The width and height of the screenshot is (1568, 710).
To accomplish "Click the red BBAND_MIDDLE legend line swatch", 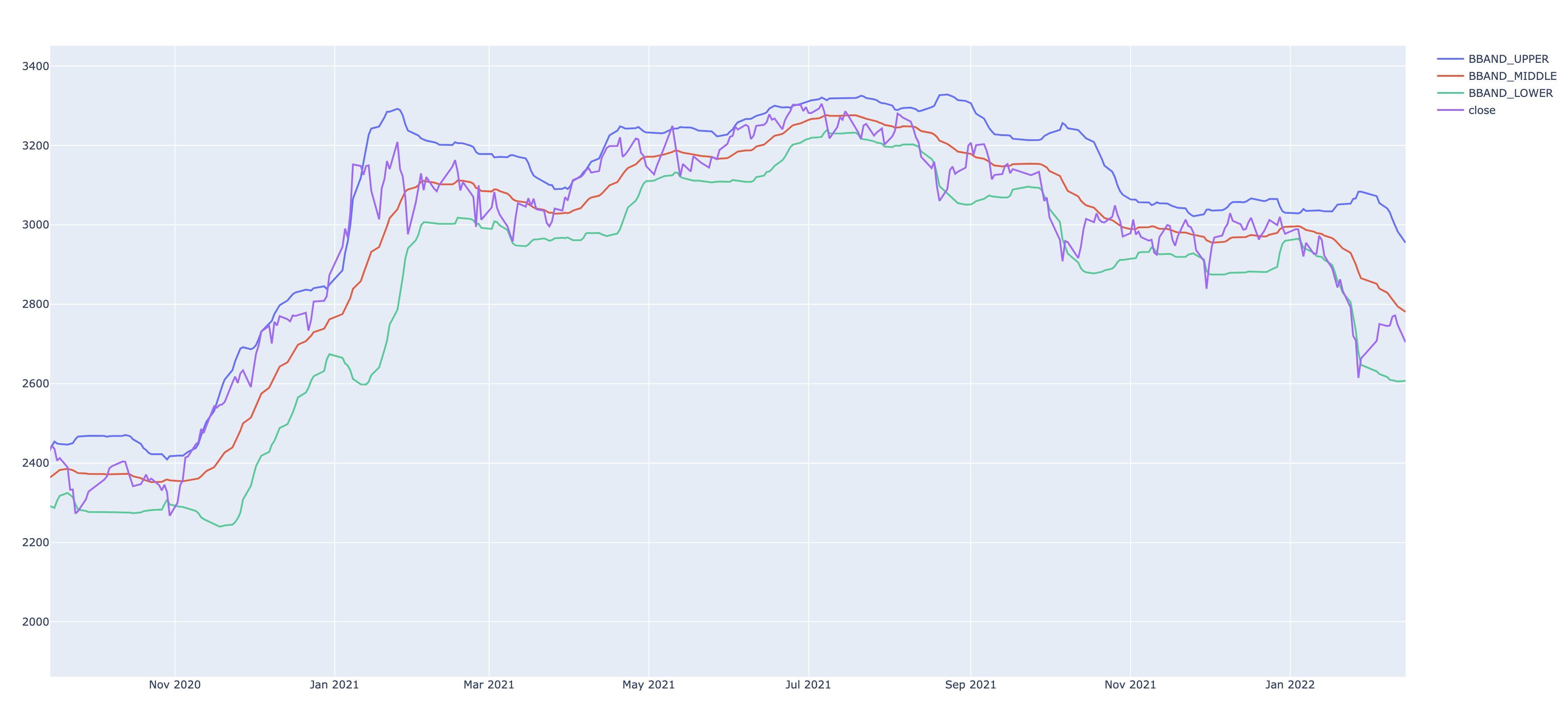I will click(1450, 76).
